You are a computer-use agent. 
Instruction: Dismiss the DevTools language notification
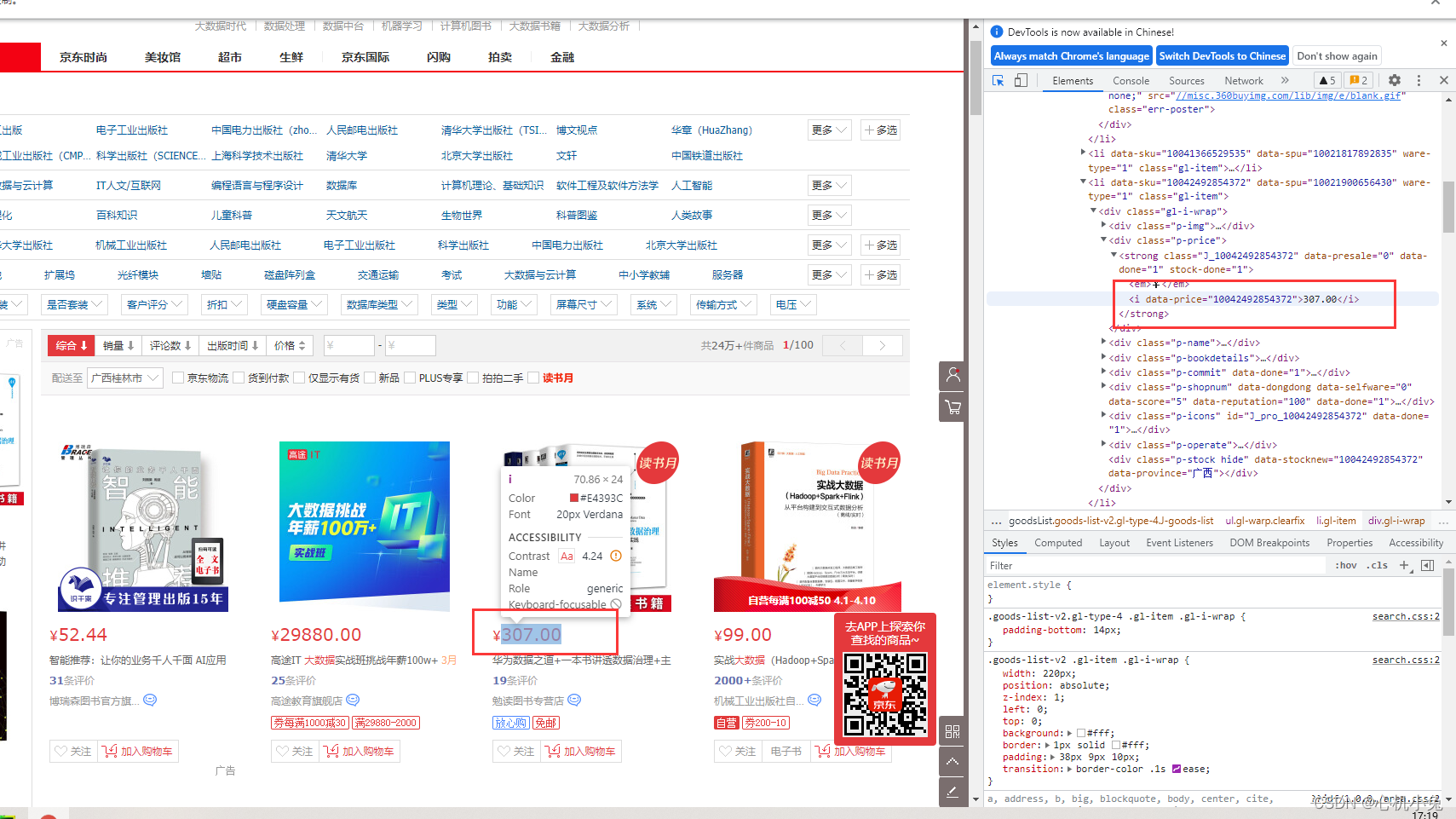(1443, 43)
